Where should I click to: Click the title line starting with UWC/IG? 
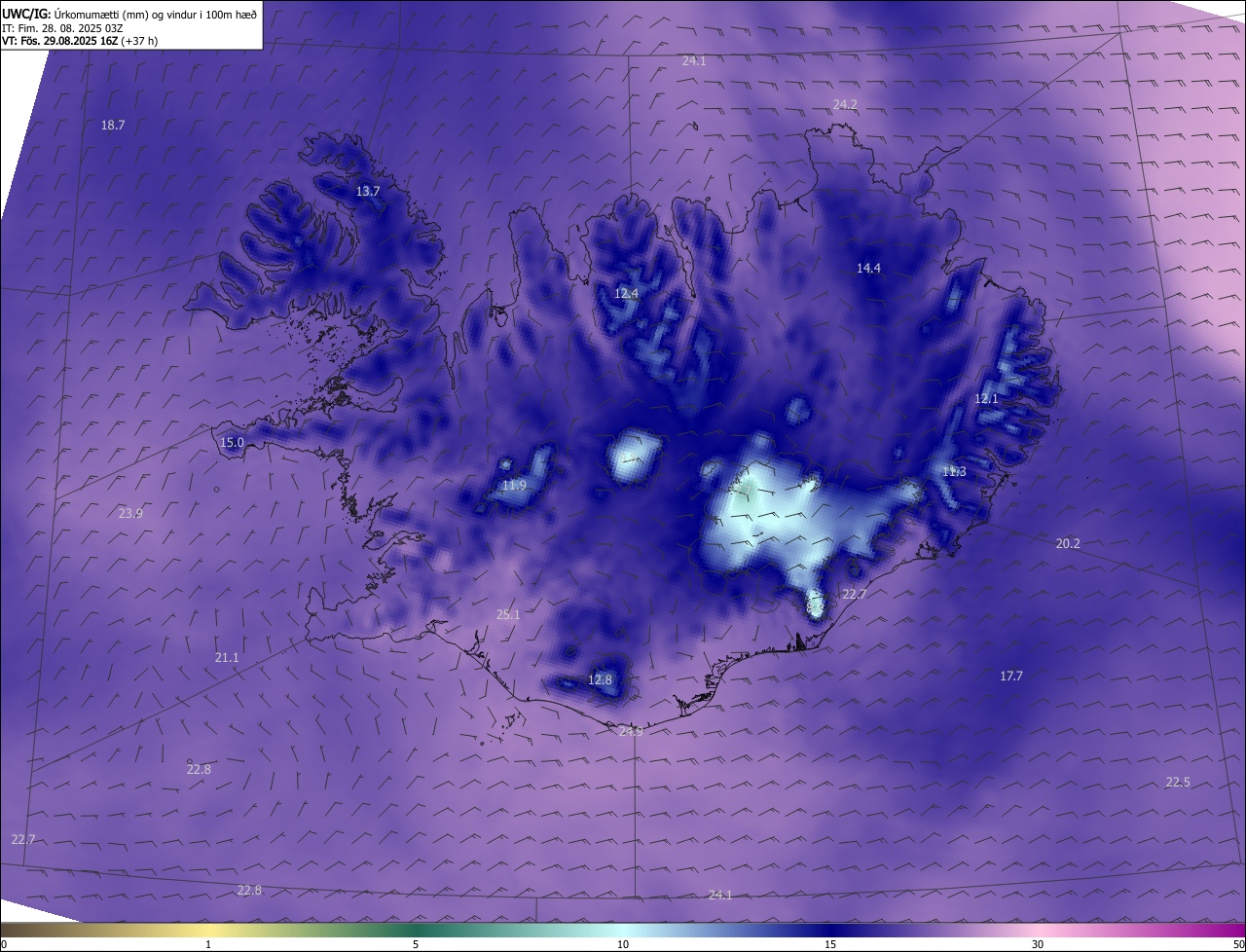[x=129, y=14]
